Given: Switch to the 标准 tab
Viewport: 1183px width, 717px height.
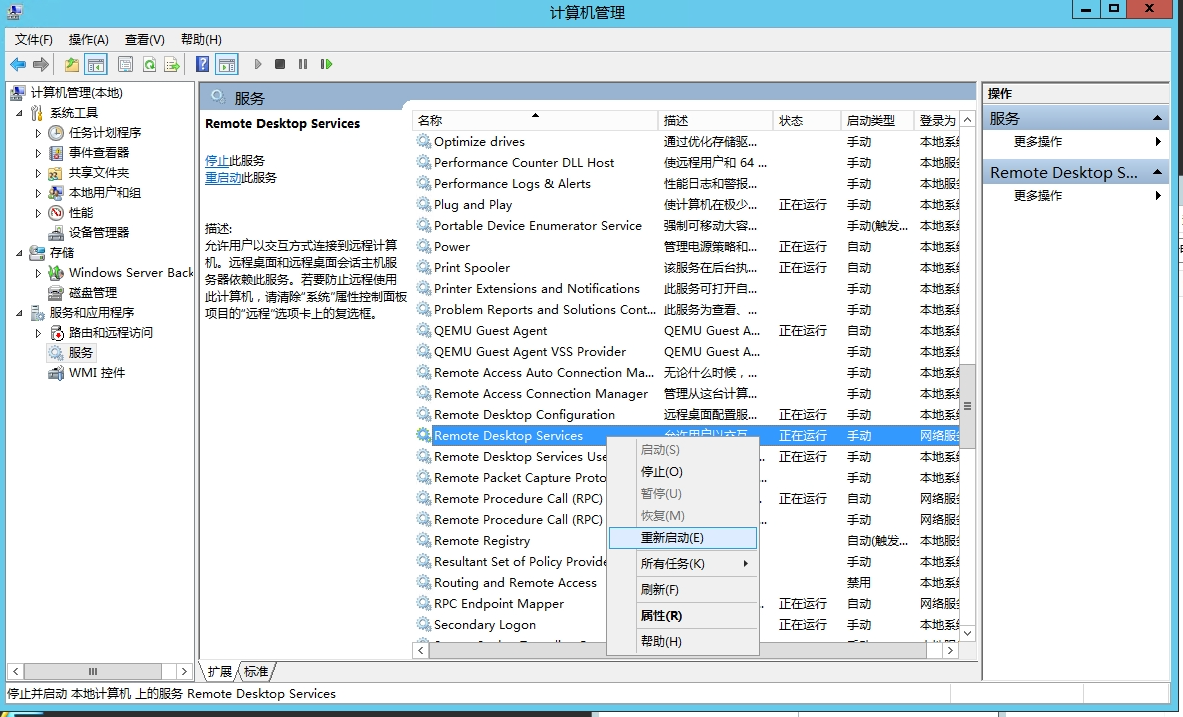Looking at the screenshot, I should point(256,672).
